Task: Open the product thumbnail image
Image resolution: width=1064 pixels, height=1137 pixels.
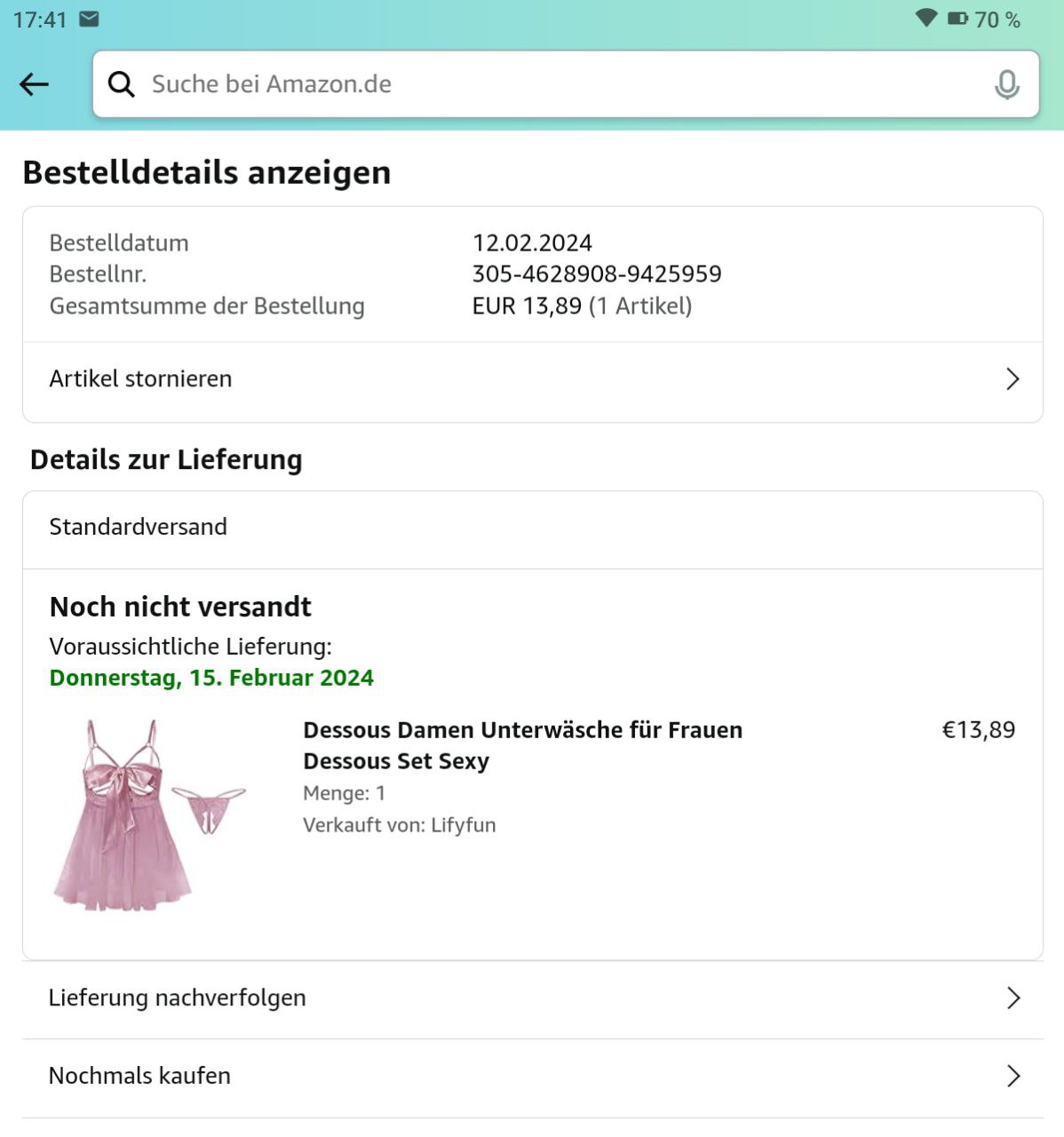Action: click(148, 815)
